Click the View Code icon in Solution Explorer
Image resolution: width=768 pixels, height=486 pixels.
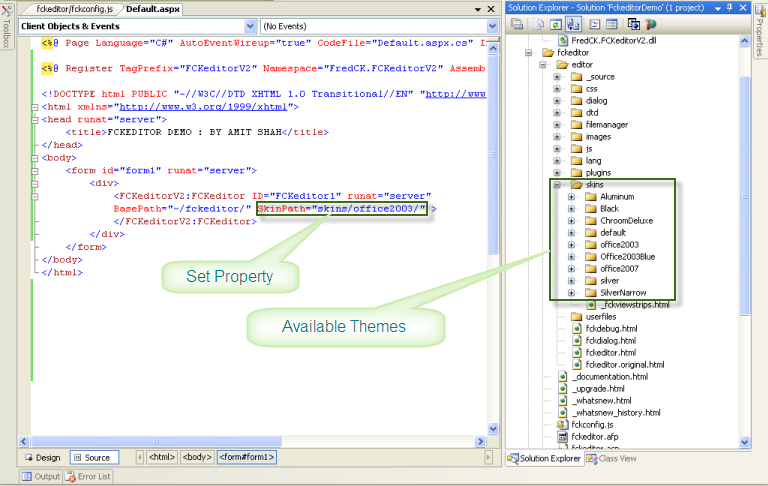pos(595,24)
